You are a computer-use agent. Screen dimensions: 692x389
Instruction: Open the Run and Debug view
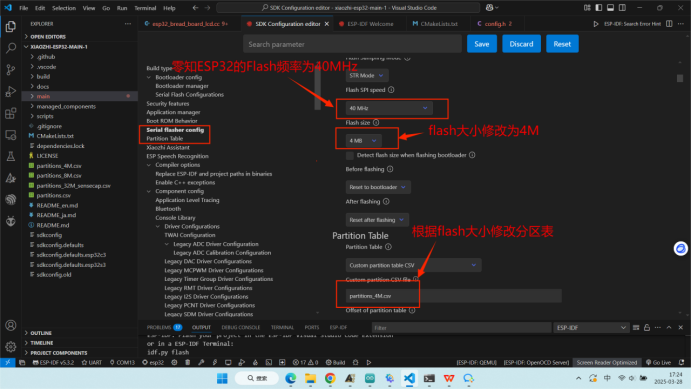tap(11, 91)
